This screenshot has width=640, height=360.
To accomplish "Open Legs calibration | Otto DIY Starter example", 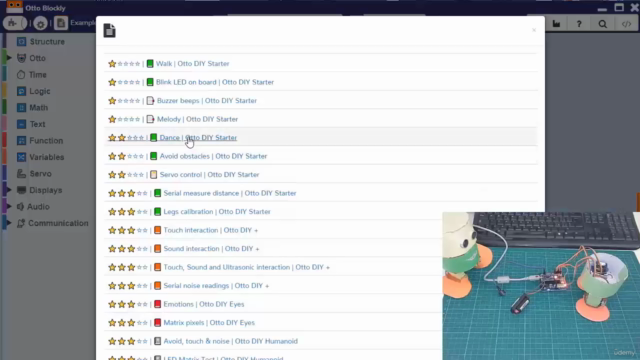I will (217, 211).
